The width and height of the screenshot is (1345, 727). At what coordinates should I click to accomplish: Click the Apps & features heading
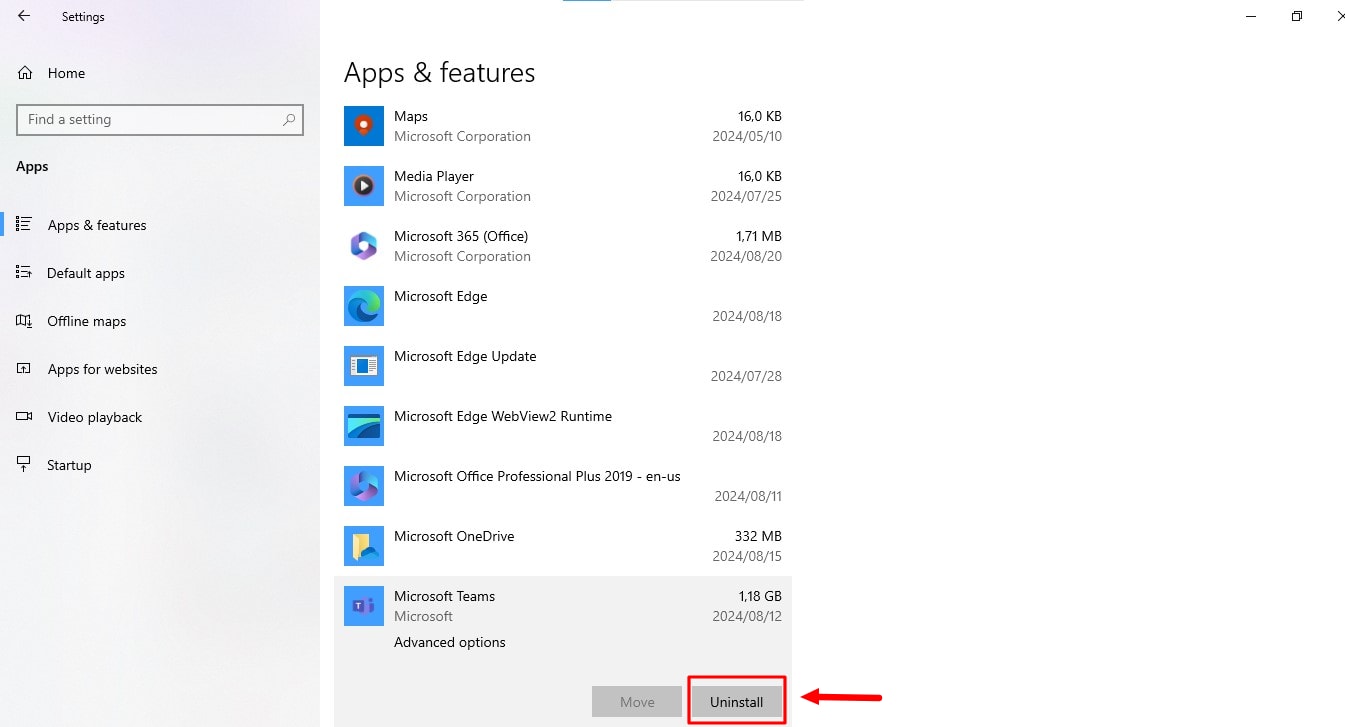(439, 73)
